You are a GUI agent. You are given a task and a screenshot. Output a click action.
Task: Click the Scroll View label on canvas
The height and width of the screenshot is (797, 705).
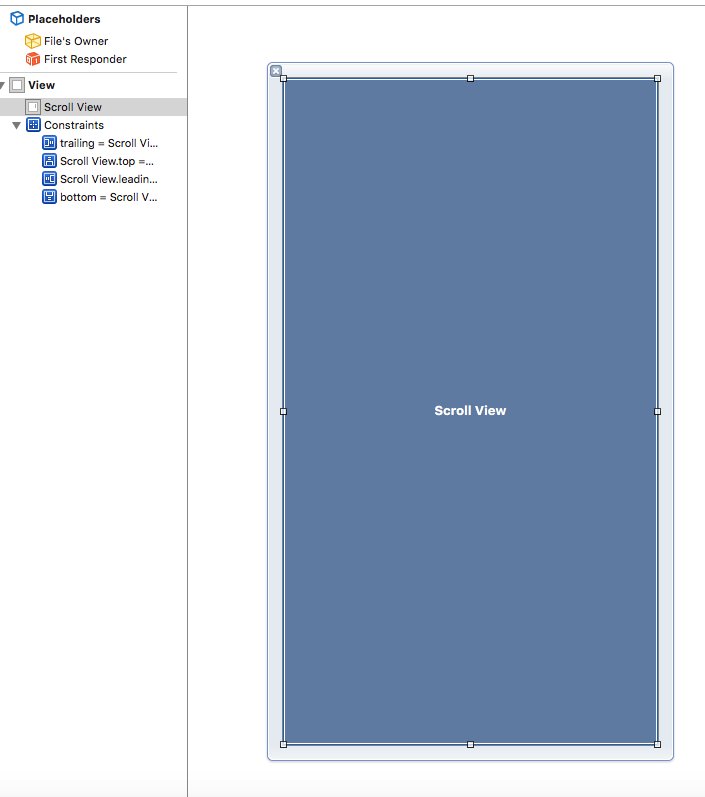tap(470, 411)
